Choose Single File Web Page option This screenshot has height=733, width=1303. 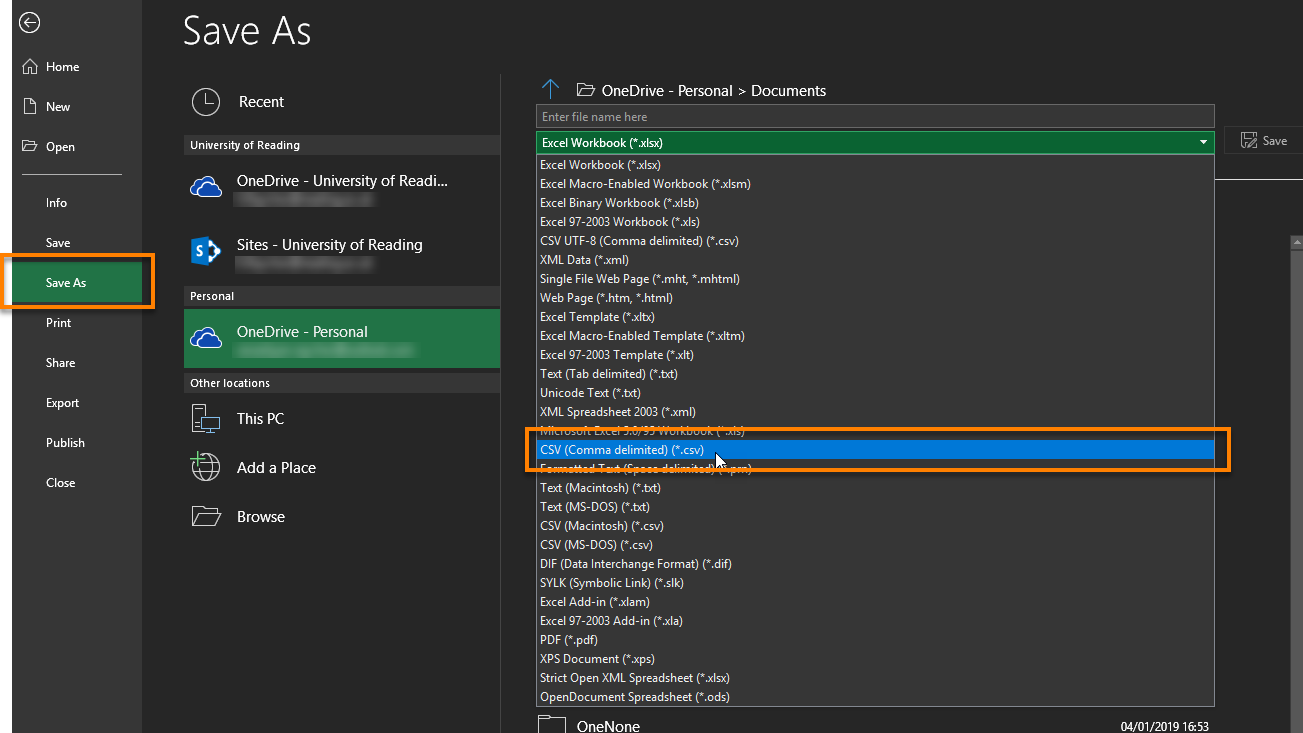coord(875,279)
